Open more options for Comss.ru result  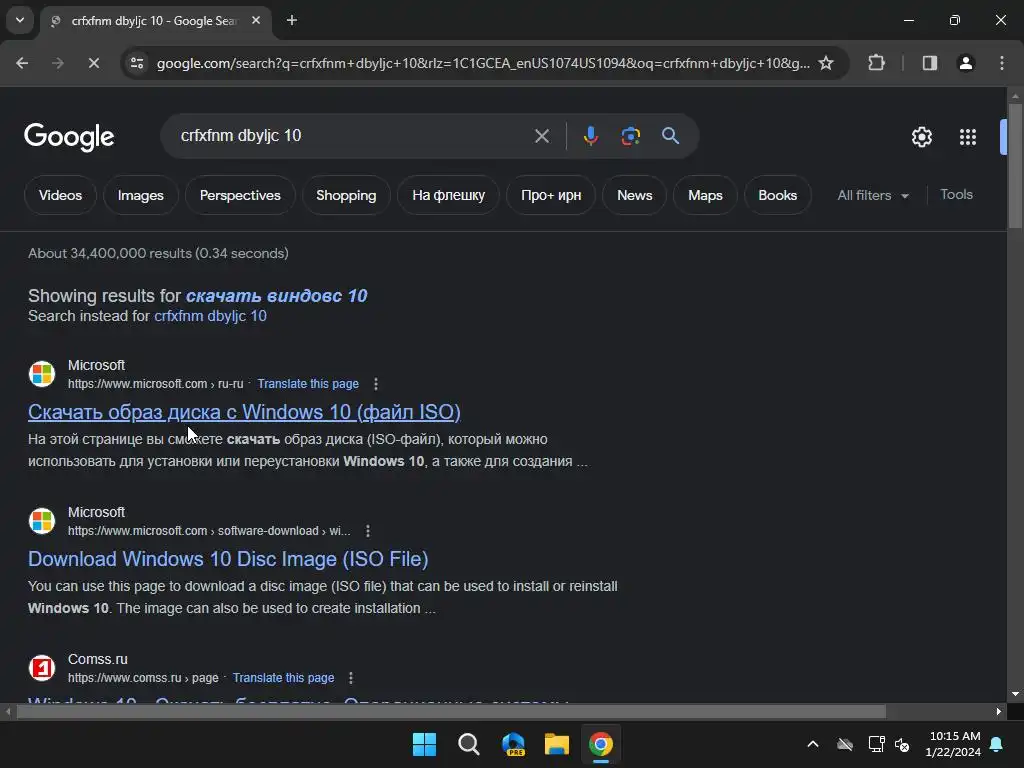tap(351, 678)
